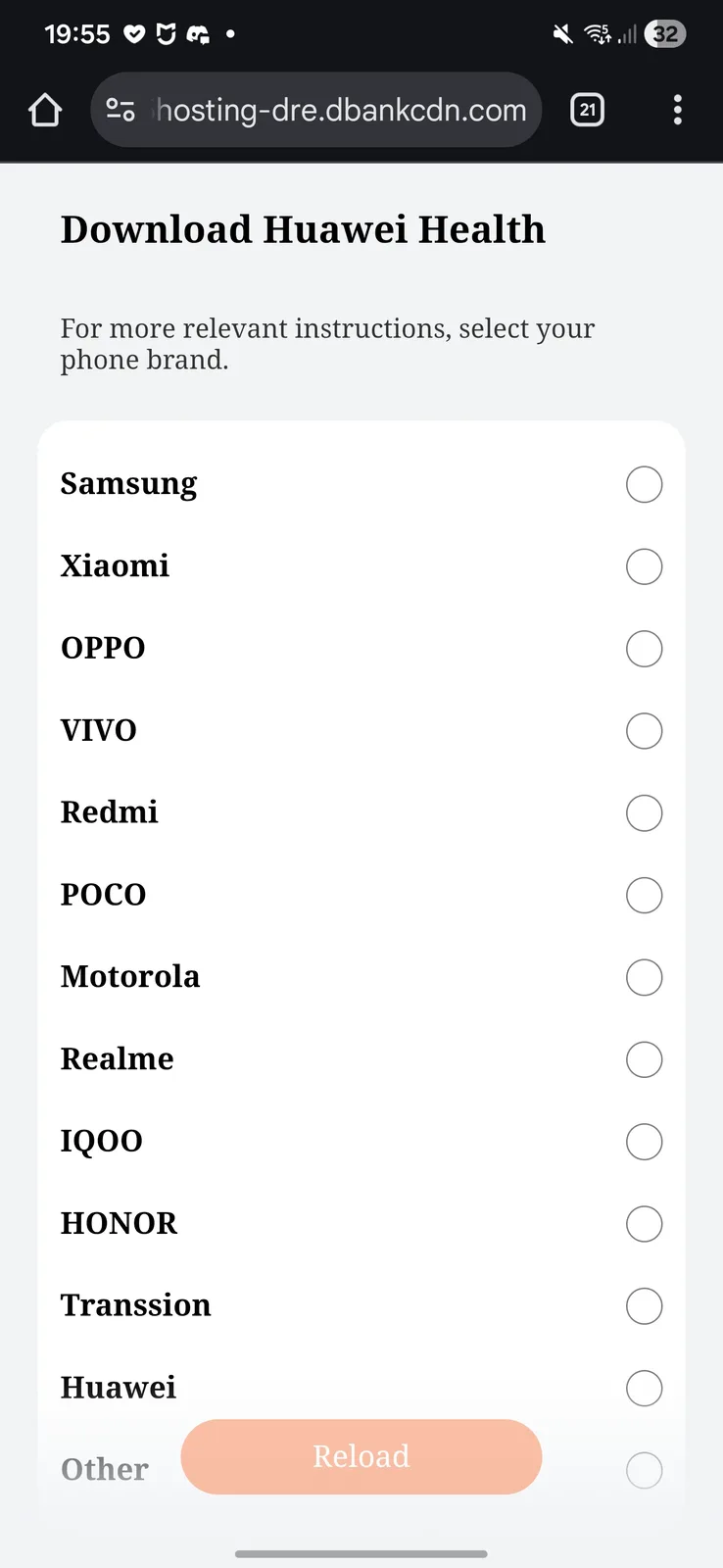Tap the Discord notification icon
Image resolution: width=723 pixels, height=1568 pixels.
(198, 35)
